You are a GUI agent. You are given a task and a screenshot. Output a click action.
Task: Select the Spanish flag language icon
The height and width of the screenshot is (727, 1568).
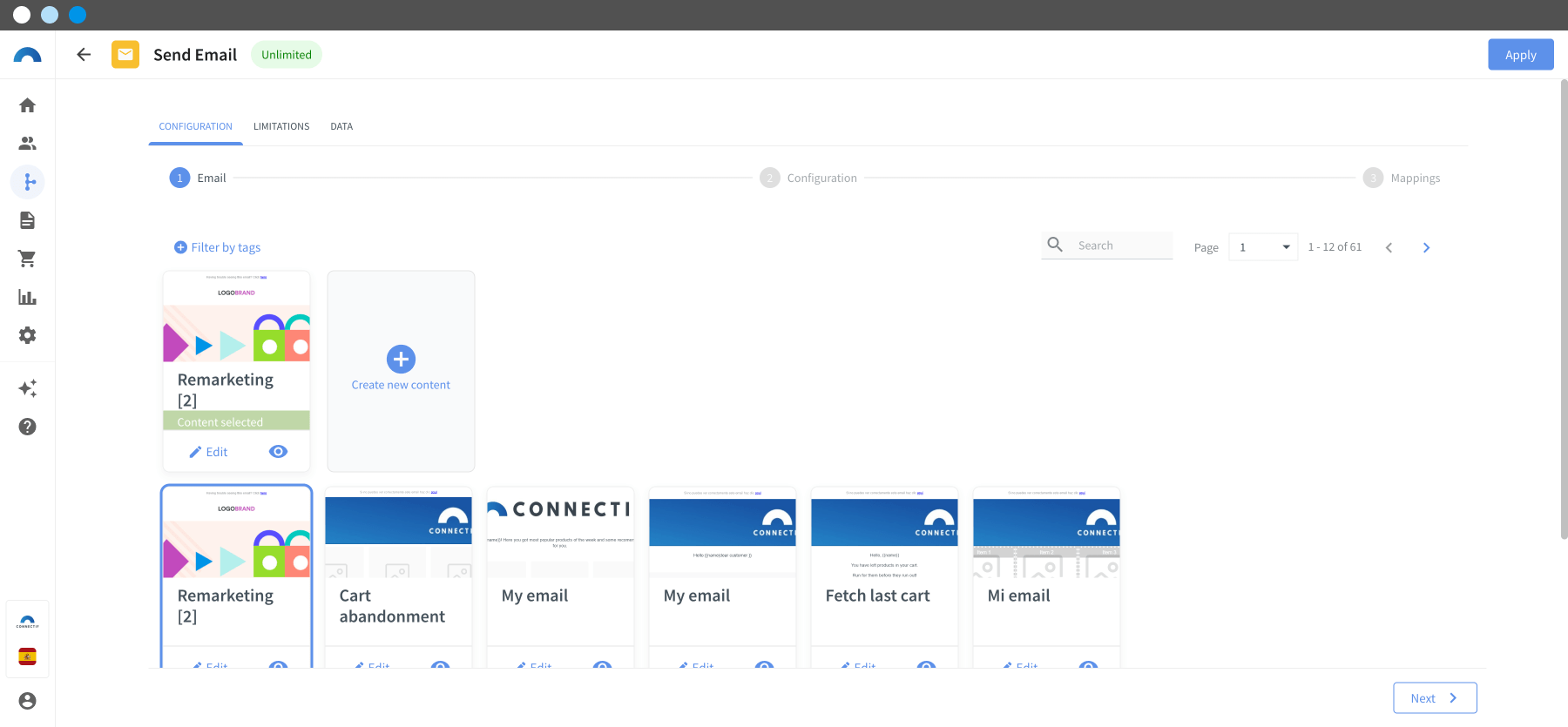point(27,656)
